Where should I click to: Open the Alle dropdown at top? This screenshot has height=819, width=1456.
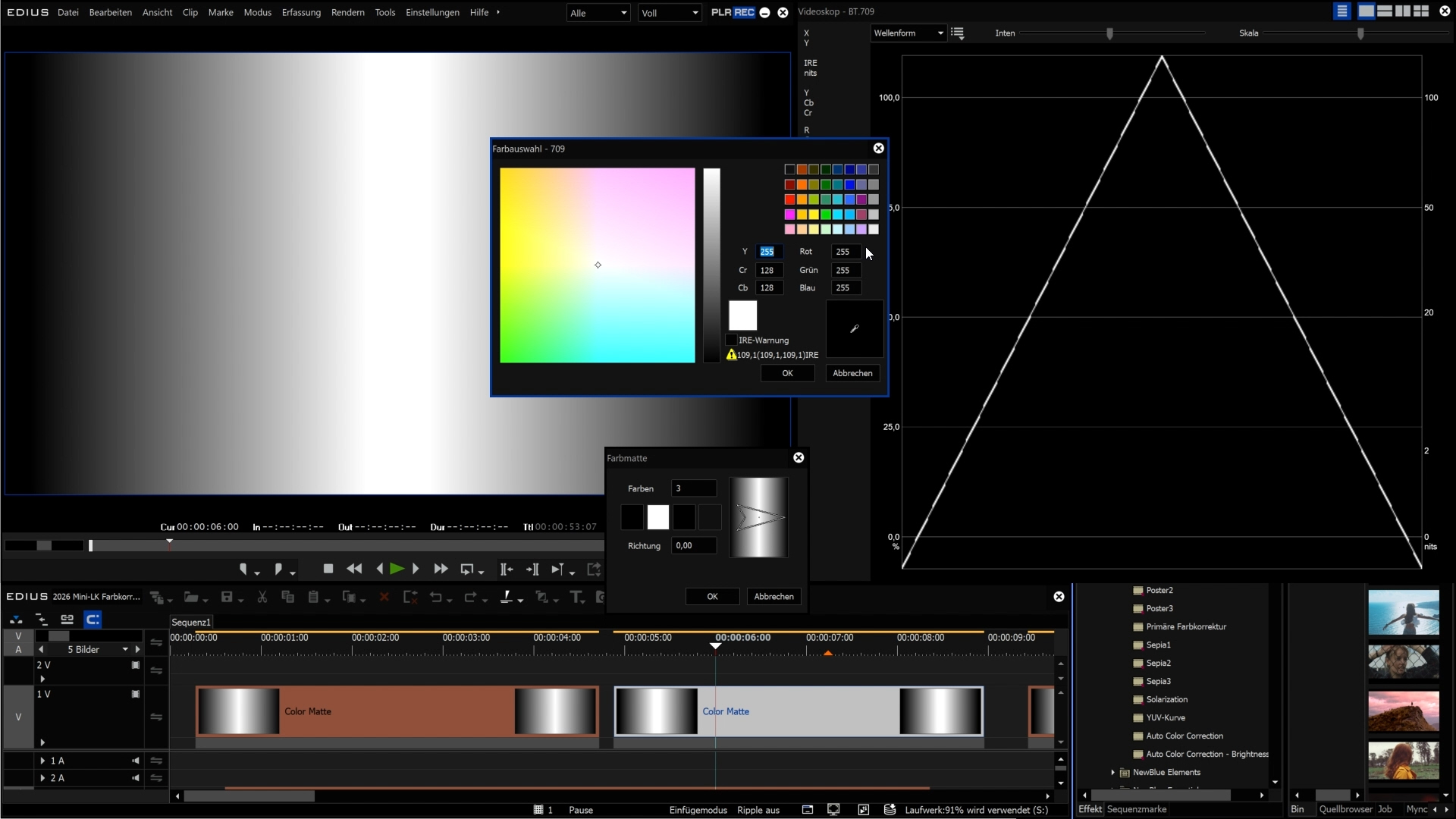598,13
